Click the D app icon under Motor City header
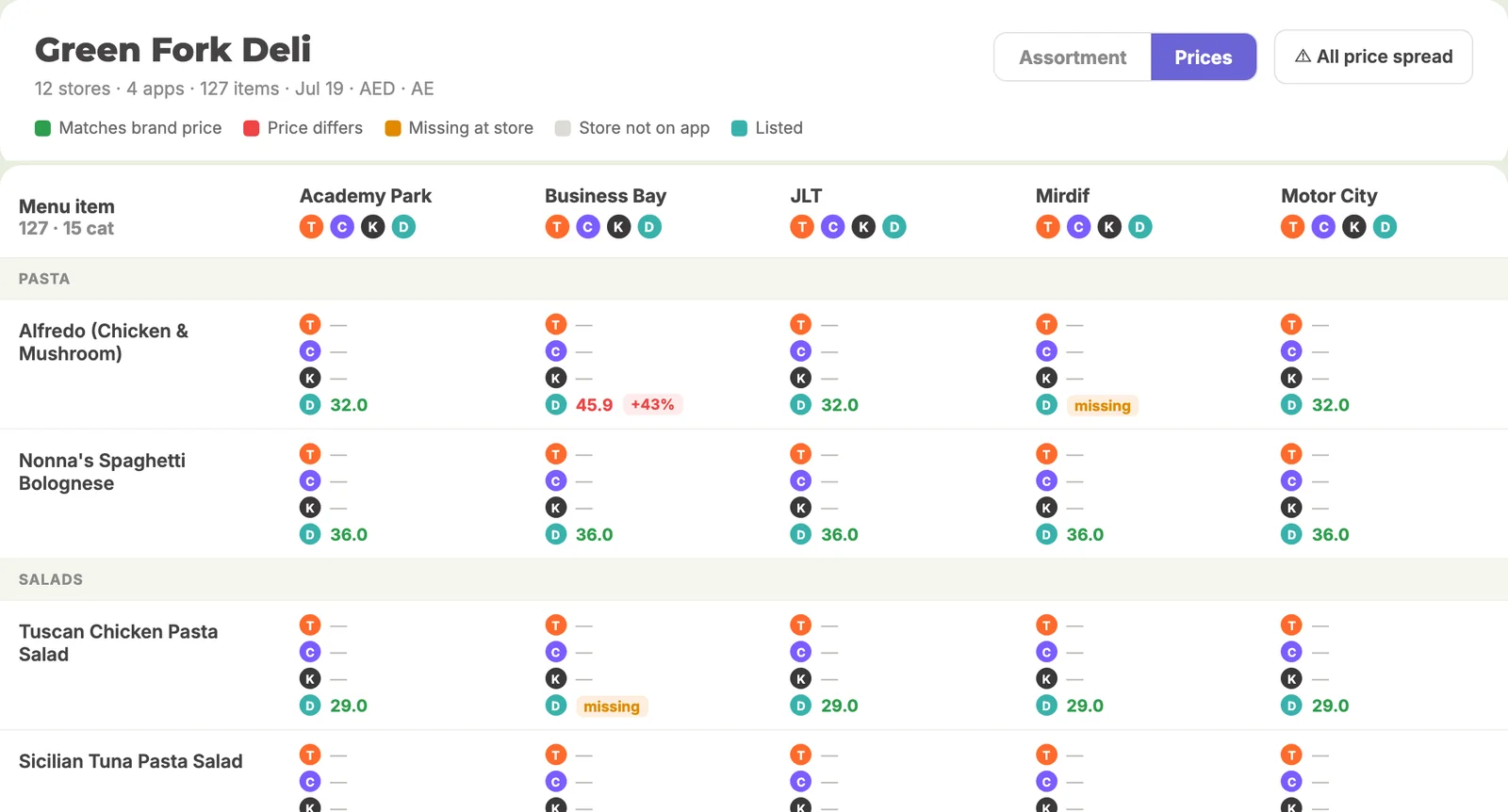The width and height of the screenshot is (1508, 812). coord(1385,227)
